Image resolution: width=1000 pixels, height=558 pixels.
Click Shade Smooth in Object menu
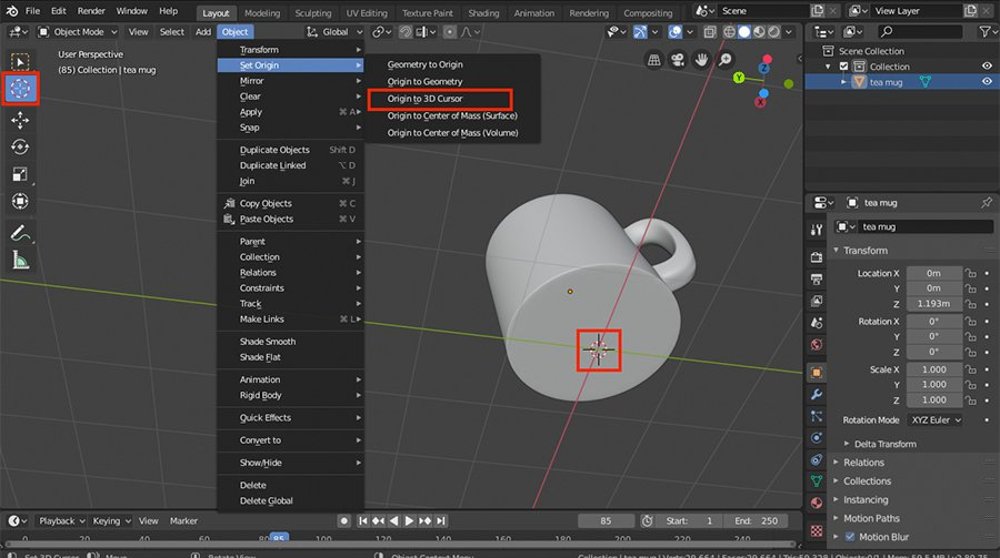267,342
